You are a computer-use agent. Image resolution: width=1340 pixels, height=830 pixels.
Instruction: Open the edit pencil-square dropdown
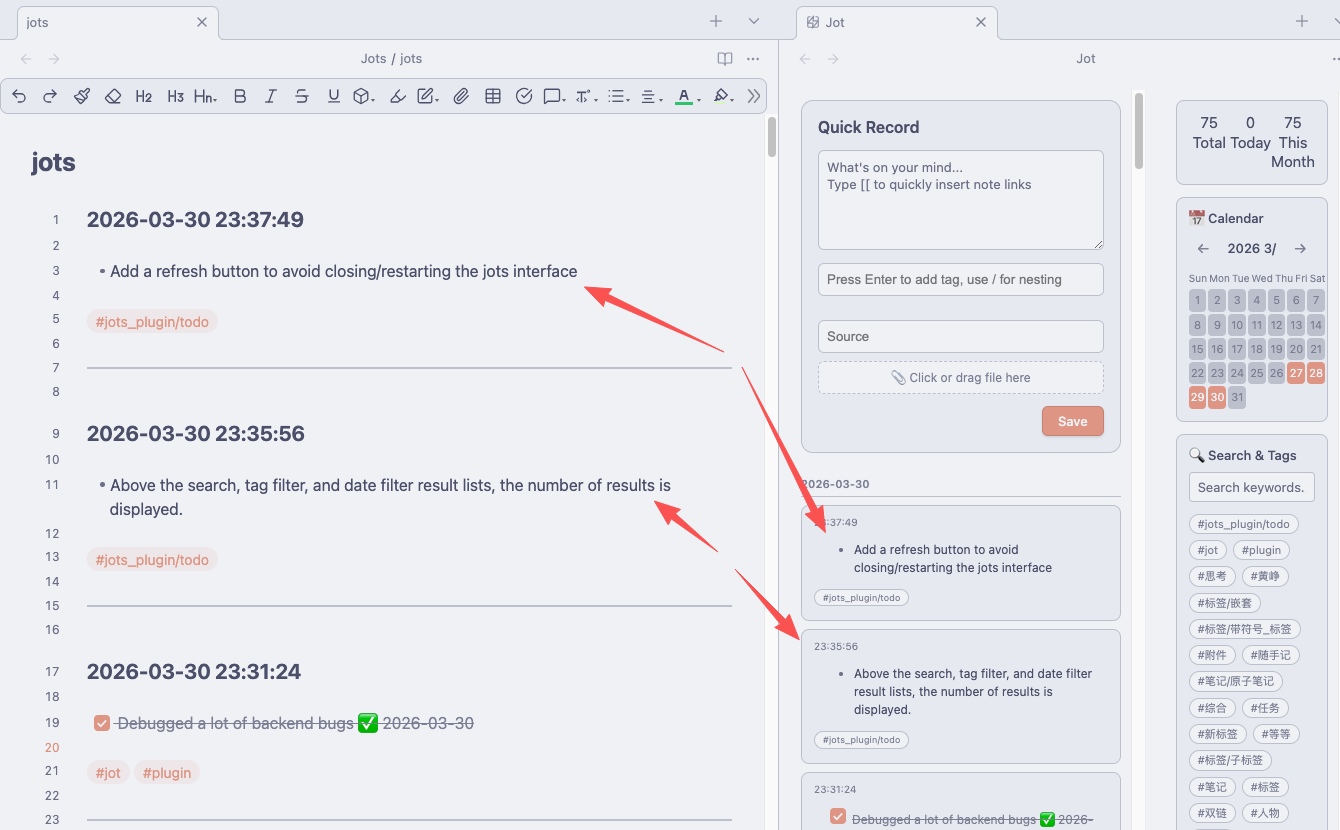[428, 96]
